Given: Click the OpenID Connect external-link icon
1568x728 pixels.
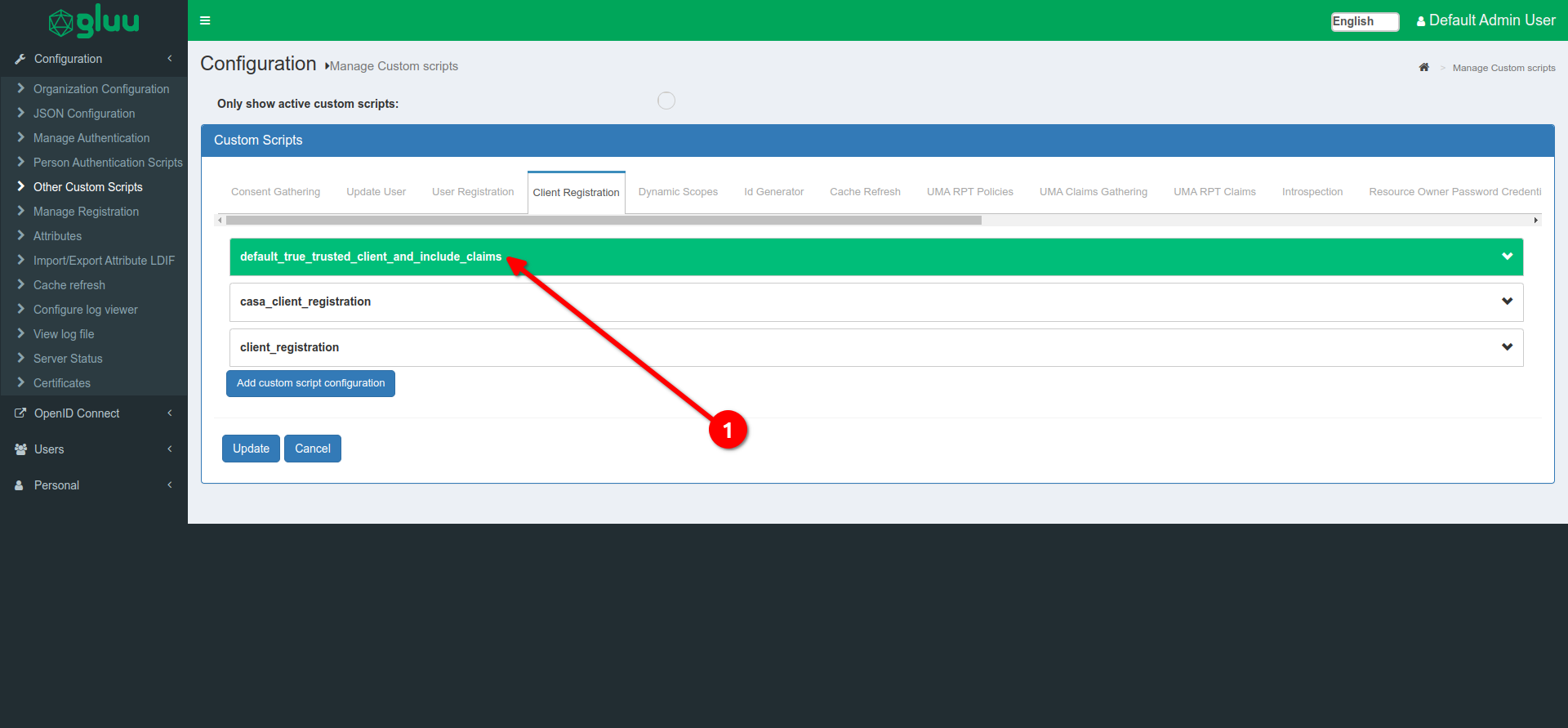Looking at the screenshot, I should 20,413.
